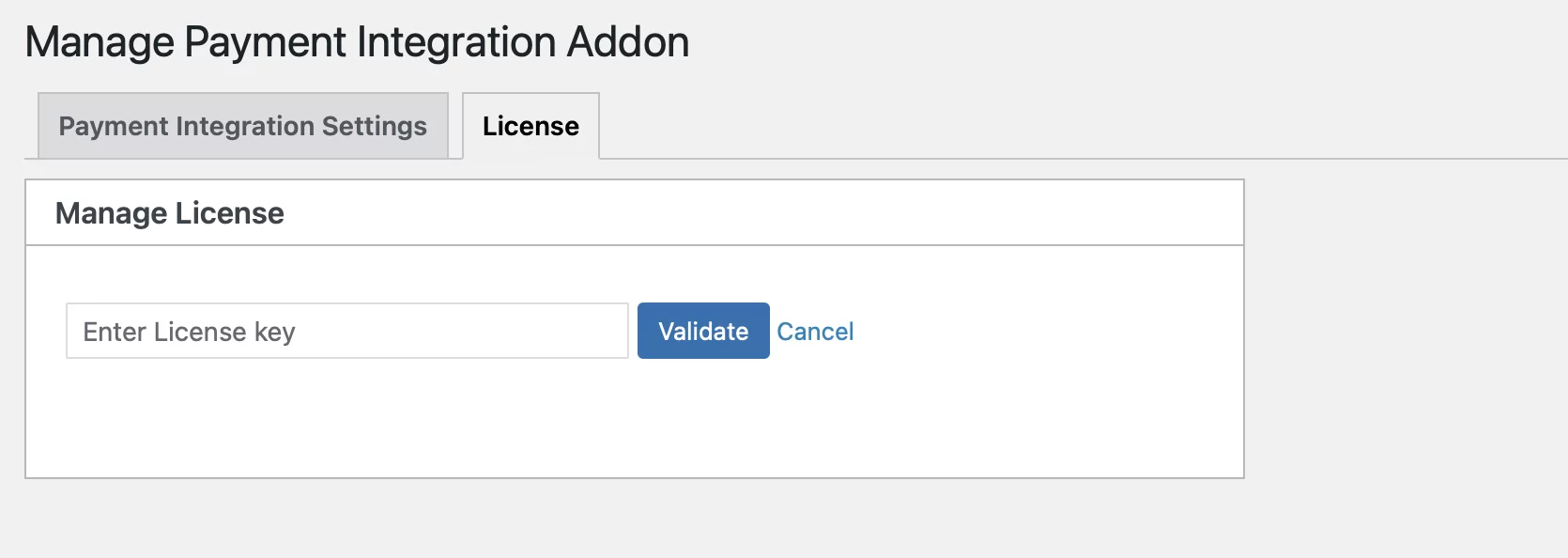Open the Payment Integration Settings section
The image size is (1568, 558).
(242, 126)
